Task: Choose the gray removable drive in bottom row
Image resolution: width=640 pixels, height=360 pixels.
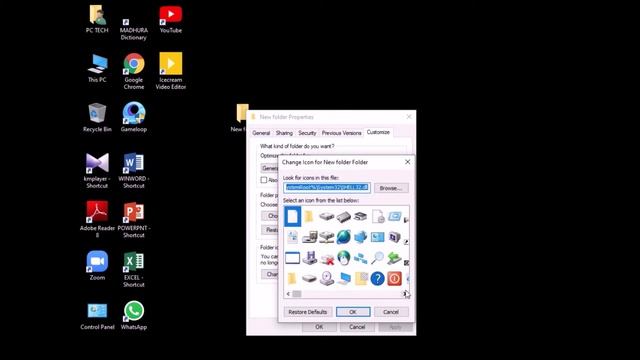Action: (309, 279)
